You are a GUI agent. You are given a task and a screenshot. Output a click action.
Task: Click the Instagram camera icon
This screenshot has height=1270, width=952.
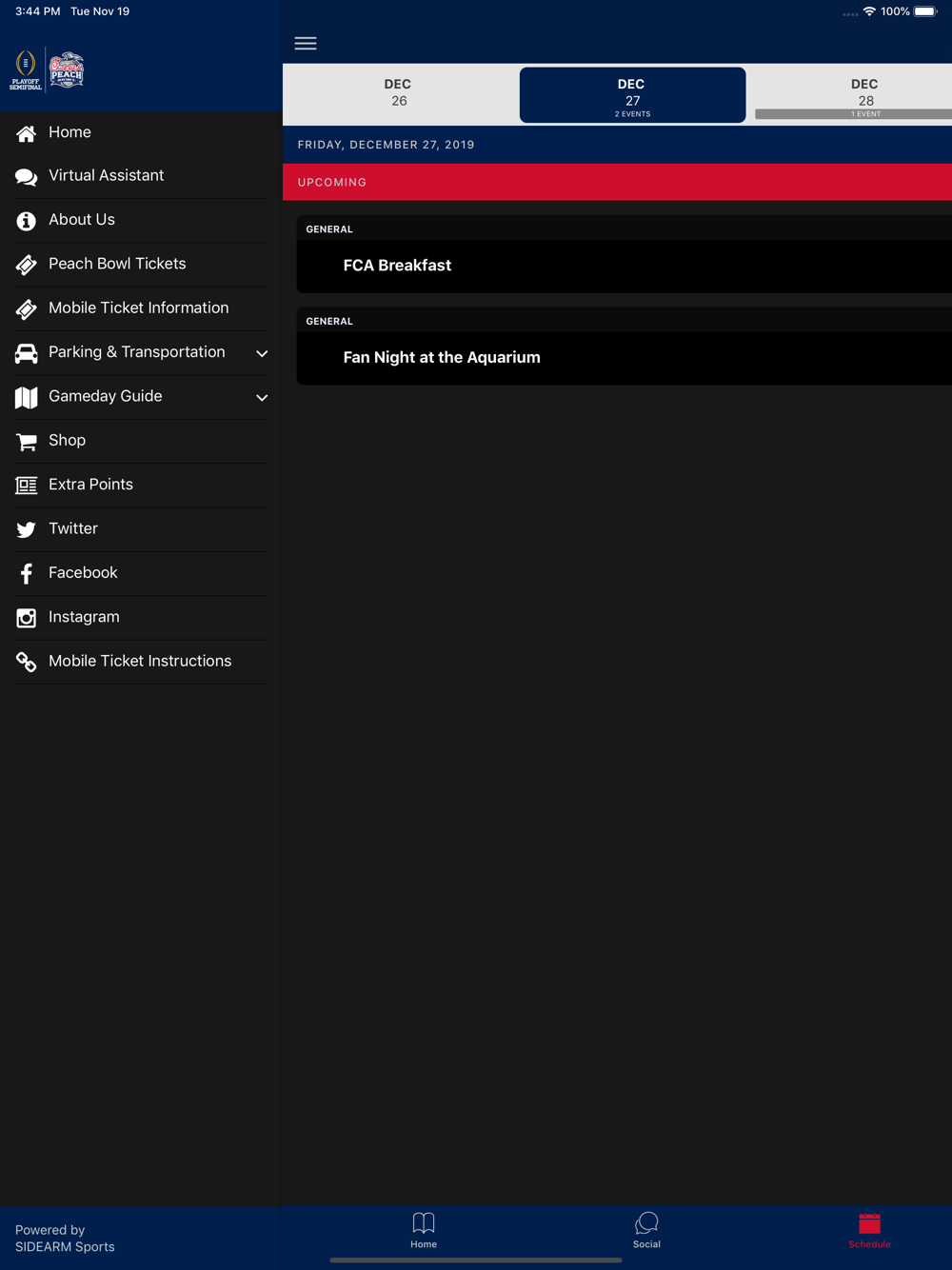27,618
